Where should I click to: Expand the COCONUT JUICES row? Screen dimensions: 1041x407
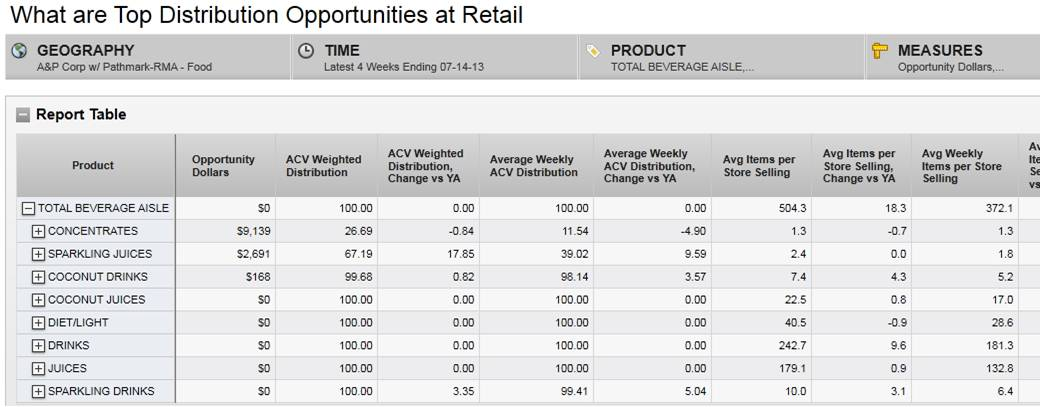39,300
